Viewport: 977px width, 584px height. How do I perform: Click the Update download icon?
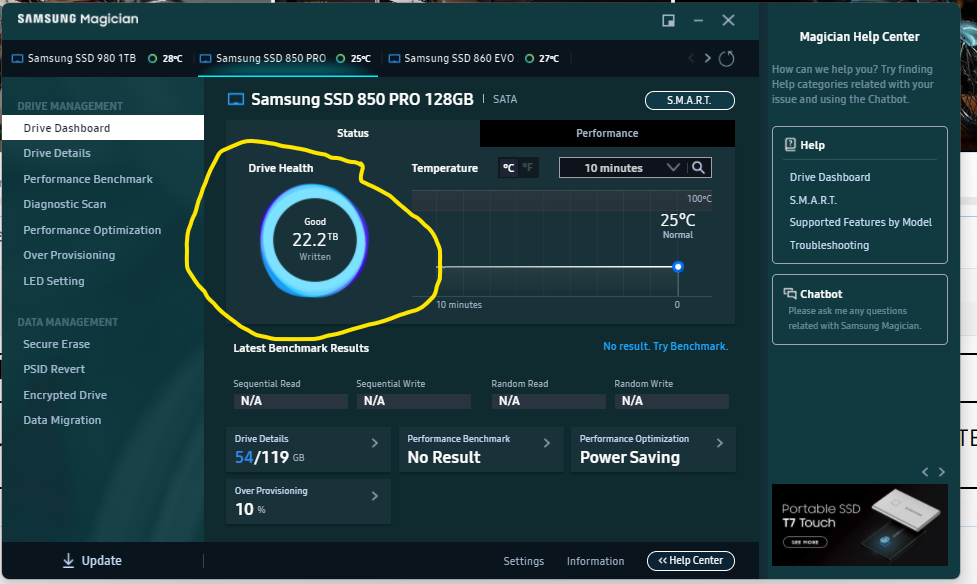69,561
